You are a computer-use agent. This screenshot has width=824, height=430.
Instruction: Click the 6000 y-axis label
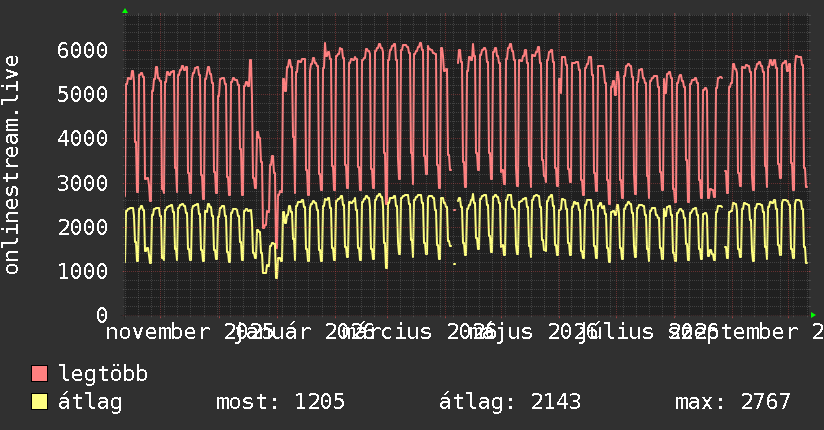pos(83,50)
